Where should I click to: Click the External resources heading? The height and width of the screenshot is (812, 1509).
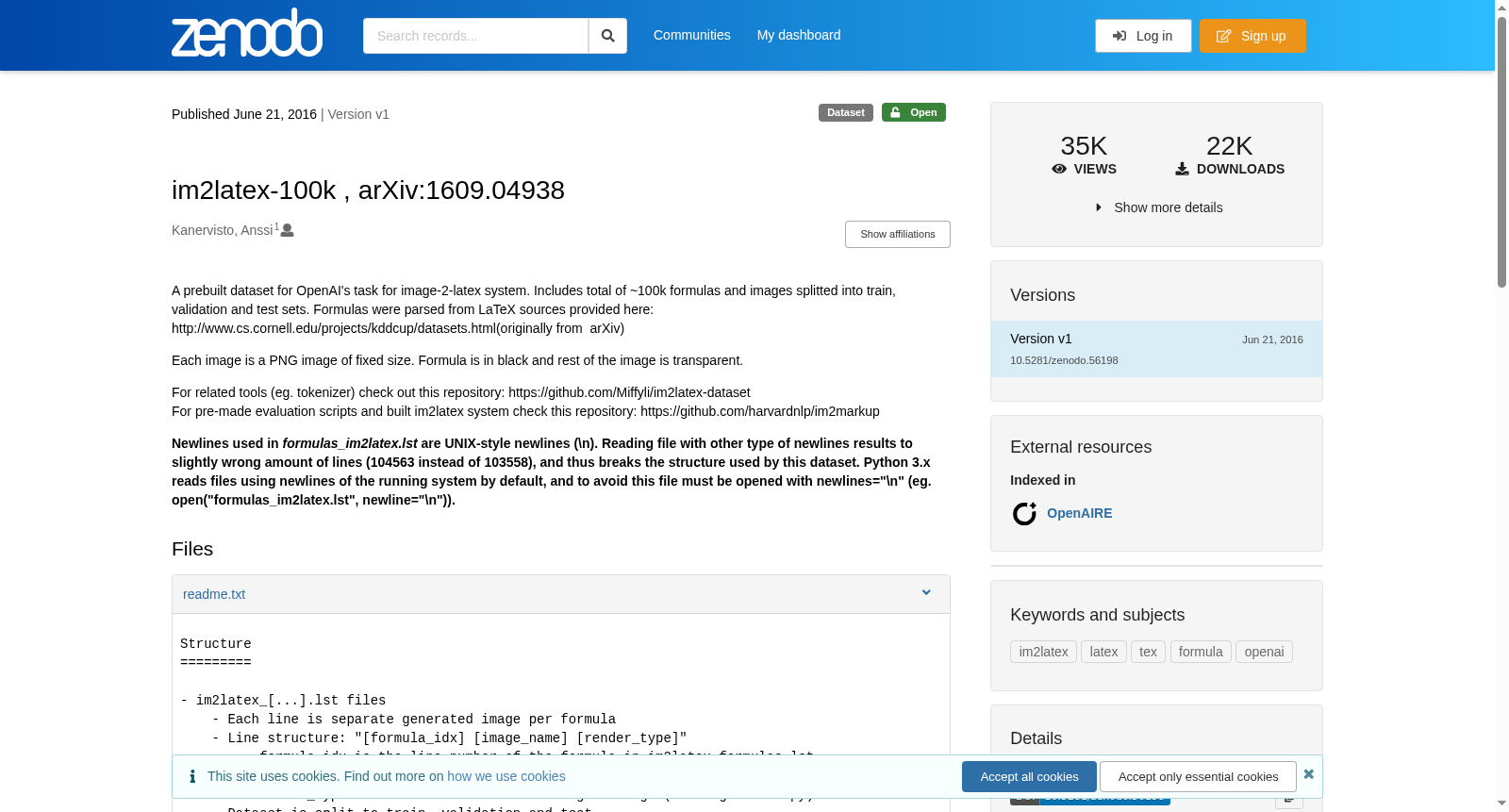coord(1081,447)
